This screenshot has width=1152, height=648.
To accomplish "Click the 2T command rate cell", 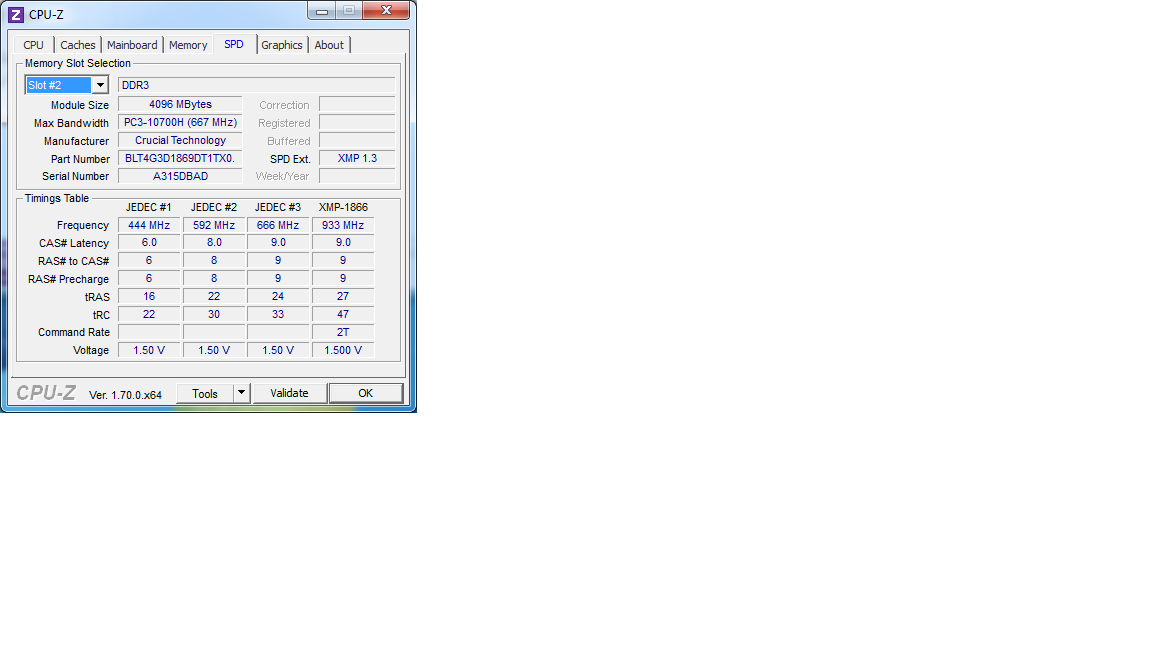I will coord(343,332).
